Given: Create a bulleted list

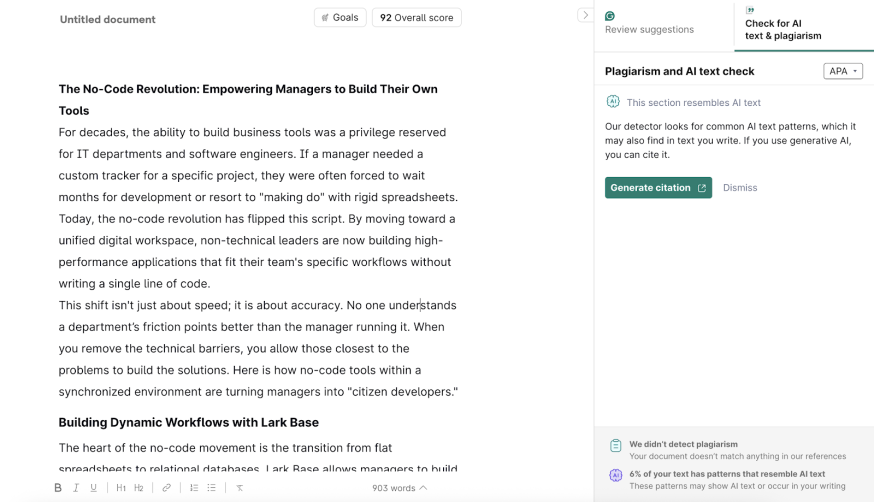Looking at the screenshot, I should coord(212,488).
